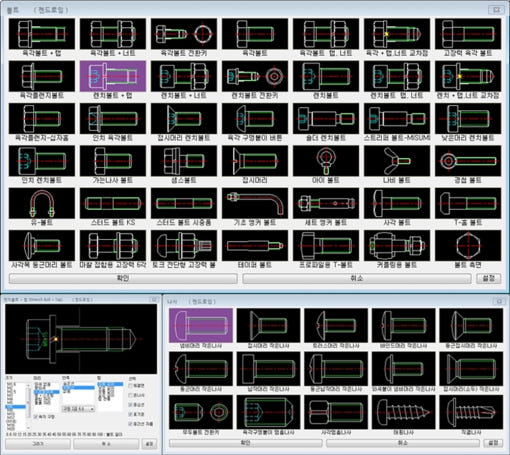
Task: Open the combo box in the bolt preview dialog
Action: point(78,409)
